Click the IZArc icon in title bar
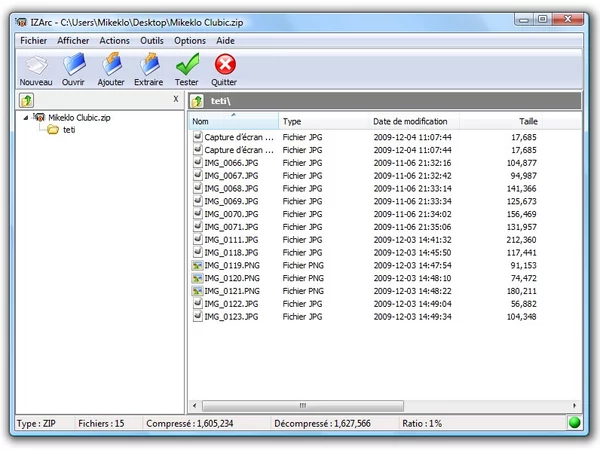This screenshot has width=600, height=450. click(x=21, y=22)
